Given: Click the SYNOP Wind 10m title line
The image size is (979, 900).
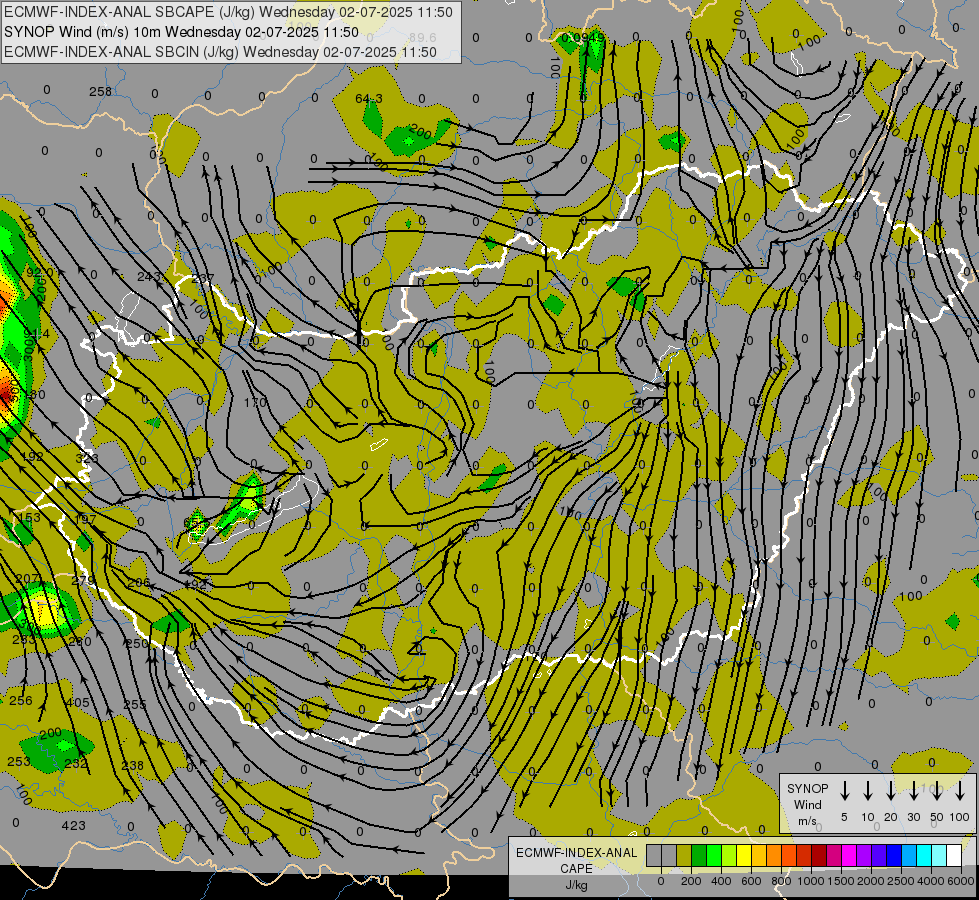Looking at the screenshot, I should click(x=181, y=32).
